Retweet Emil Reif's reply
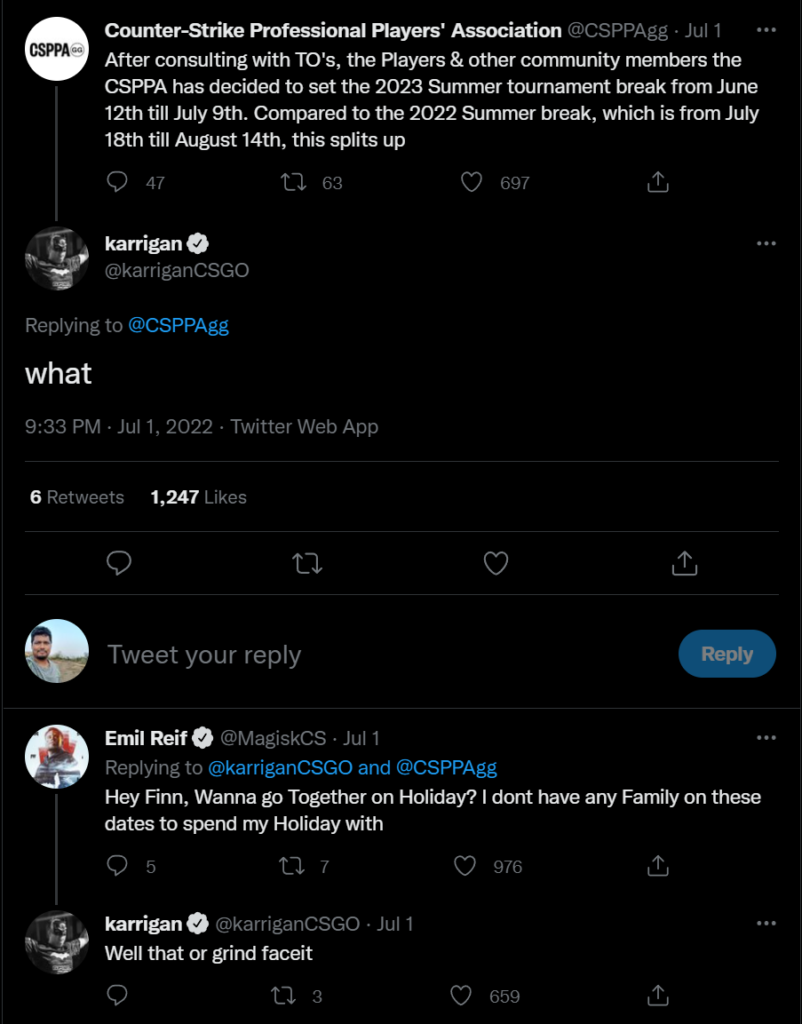This screenshot has height=1024, width=802. 291,866
